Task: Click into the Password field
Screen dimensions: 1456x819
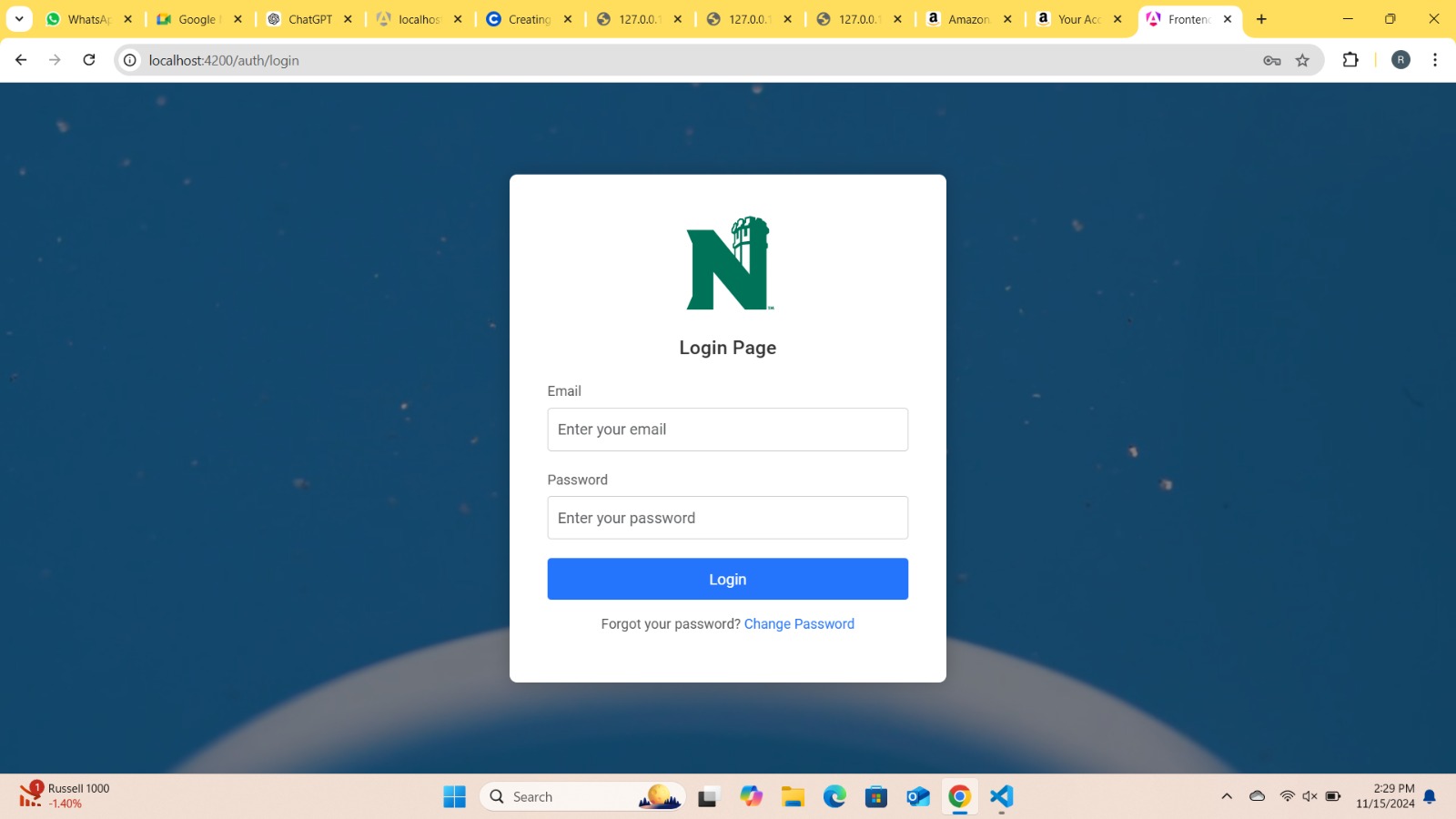Action: pyautogui.click(x=727, y=518)
